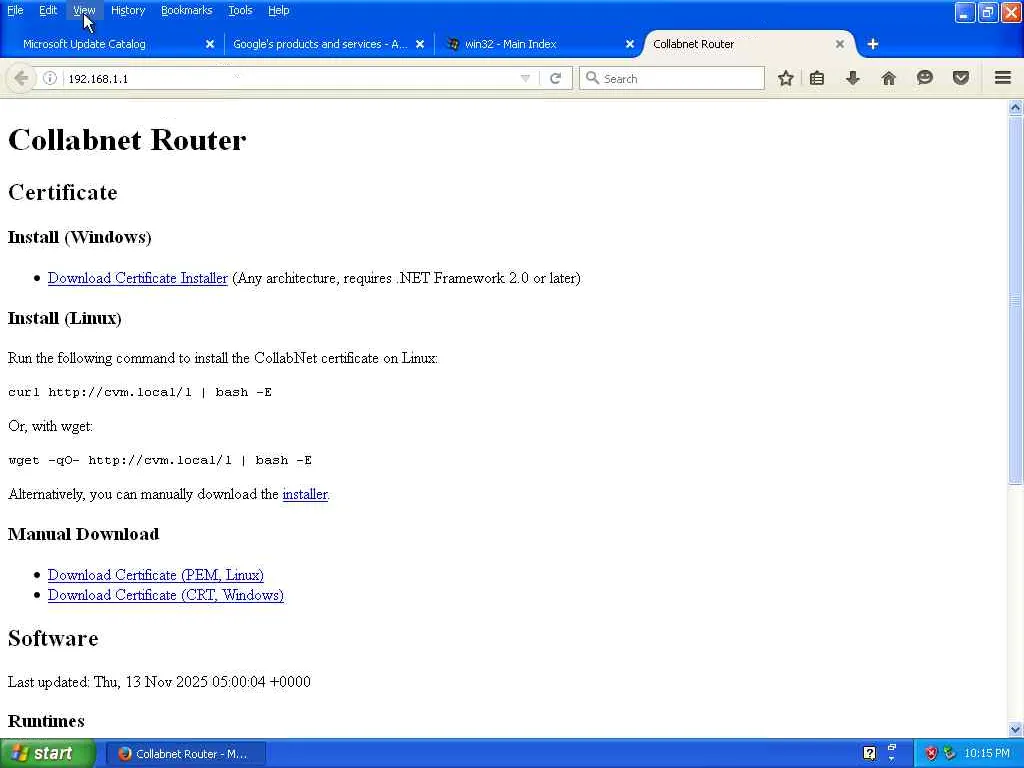Screen dimensions: 1024x768
Task: Click Collabnet Router taskbar button
Action: click(185, 754)
